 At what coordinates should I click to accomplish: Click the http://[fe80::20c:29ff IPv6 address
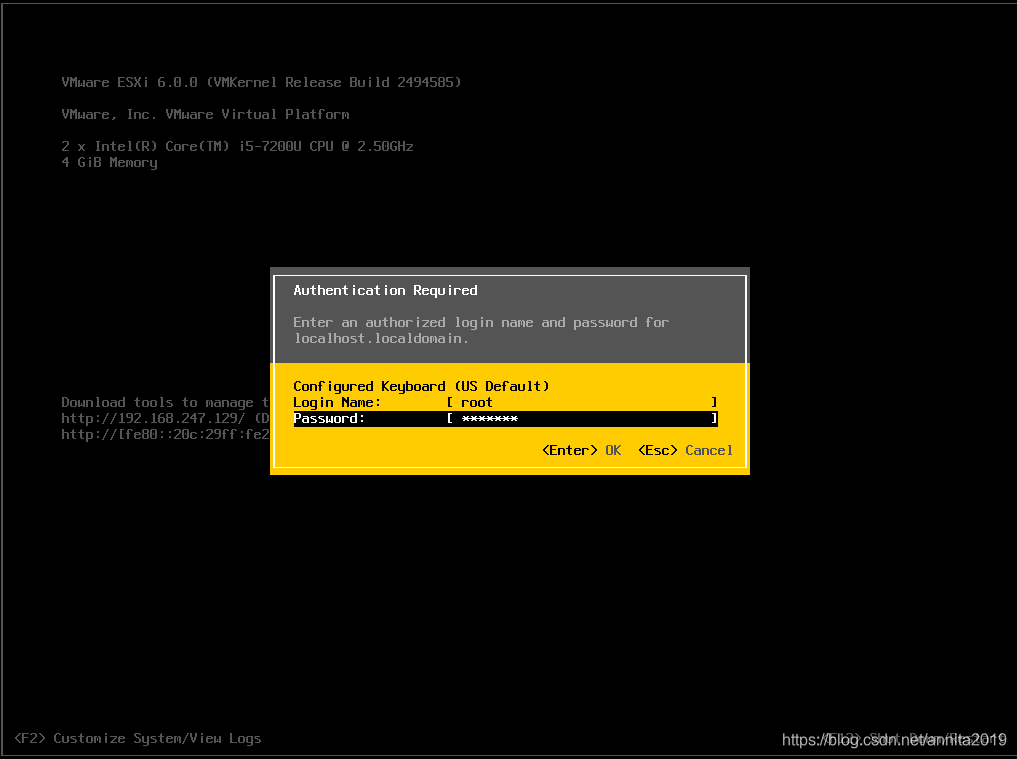[x=165, y=435]
